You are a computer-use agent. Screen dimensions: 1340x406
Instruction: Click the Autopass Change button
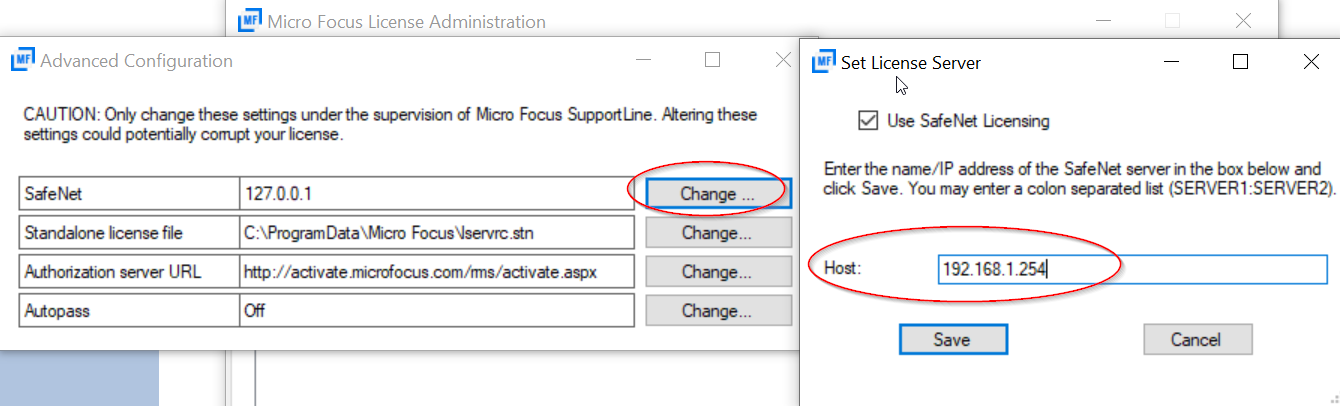coord(717,311)
